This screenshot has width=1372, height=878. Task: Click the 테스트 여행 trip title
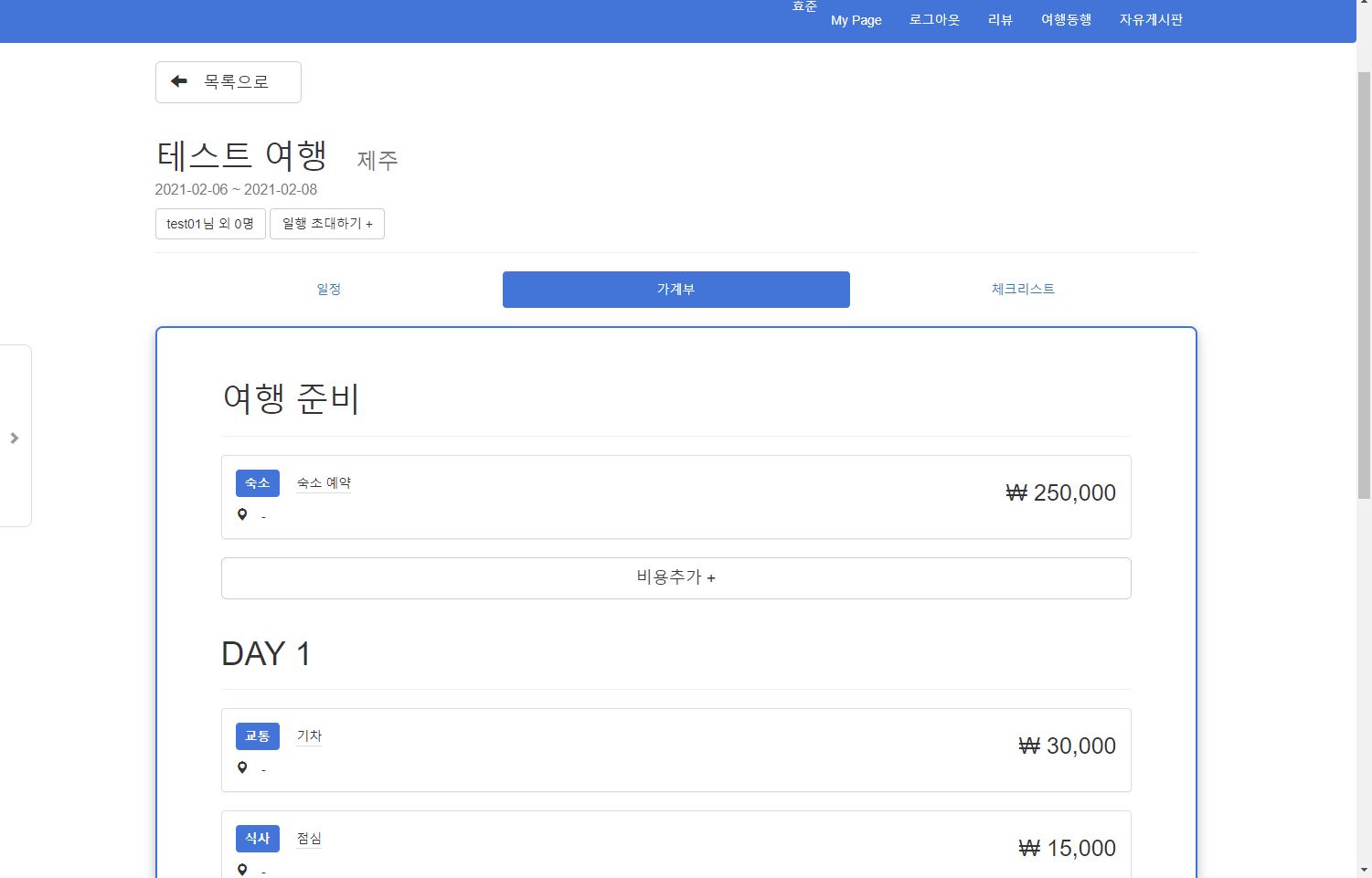pyautogui.click(x=241, y=155)
